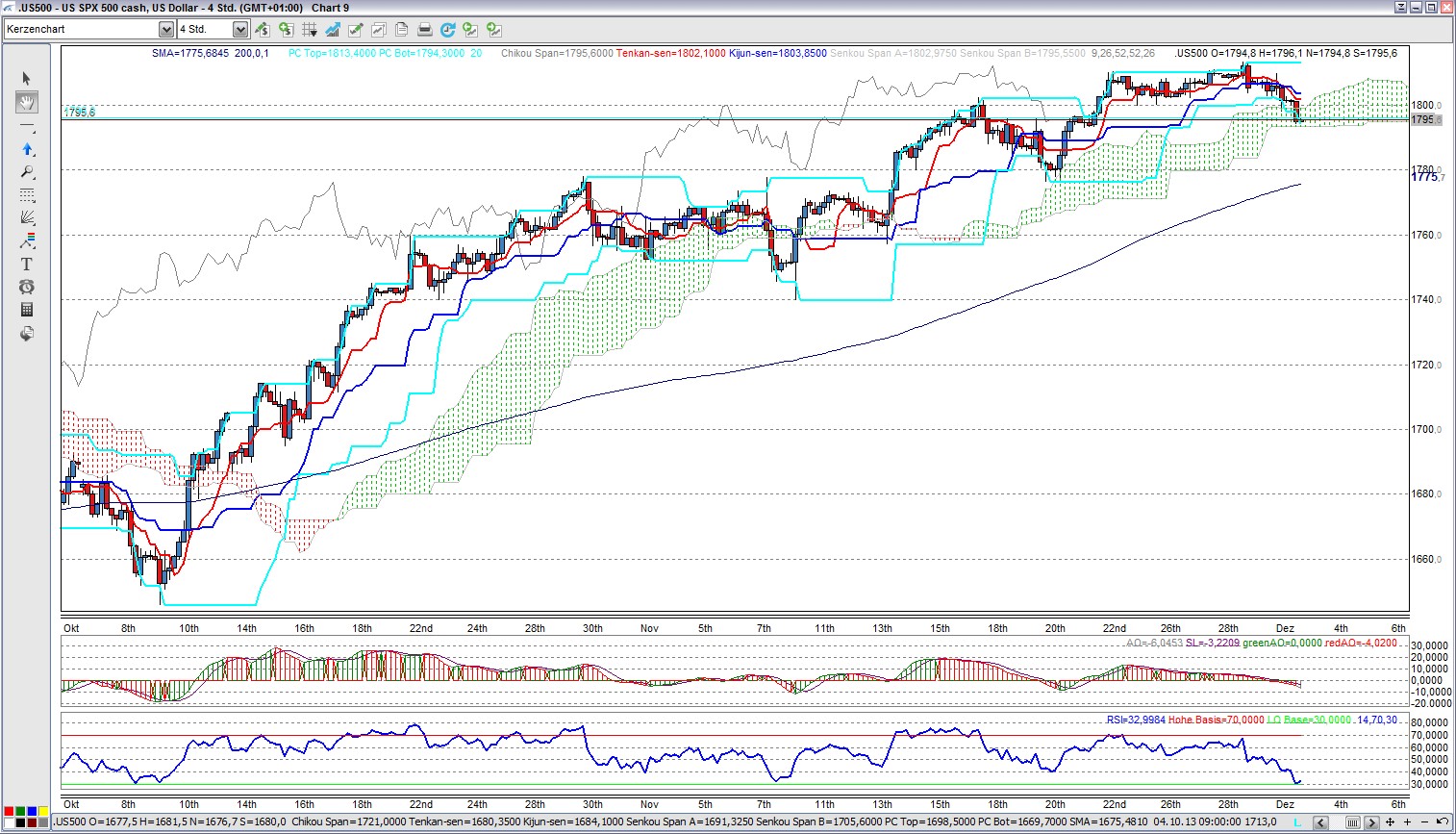Viewport: 1456px width, 834px height.
Task: Select the text annotation tool
Action: click(26, 264)
